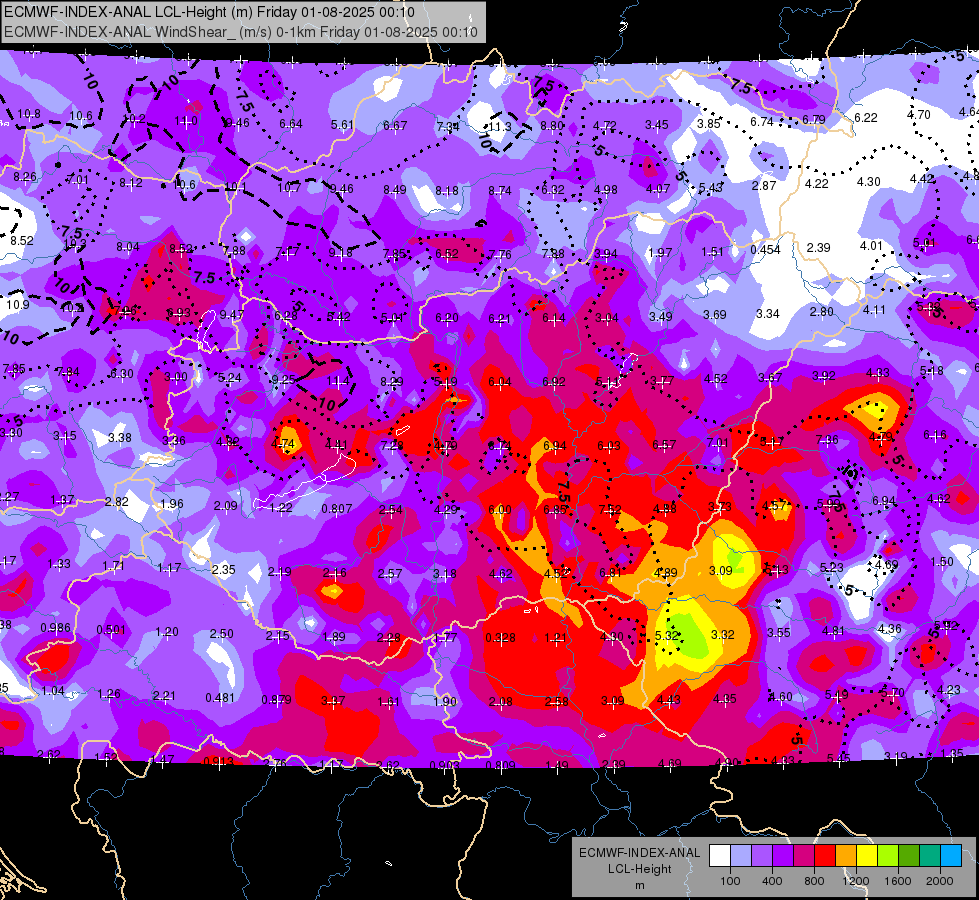Viewport: 979px width, 900px height.
Task: Choose the sky blue legend swatch
Action: tap(951, 855)
